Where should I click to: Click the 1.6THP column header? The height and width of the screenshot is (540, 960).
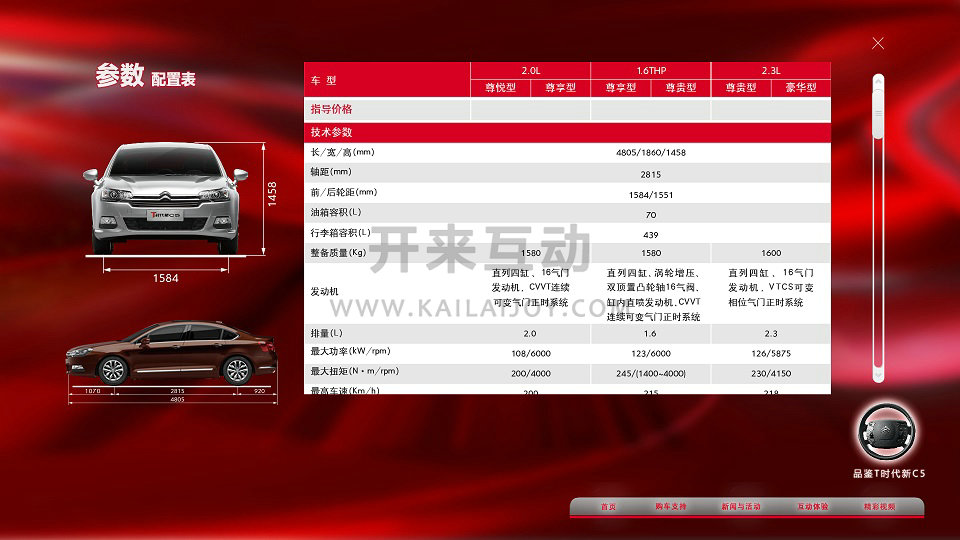coord(651,70)
